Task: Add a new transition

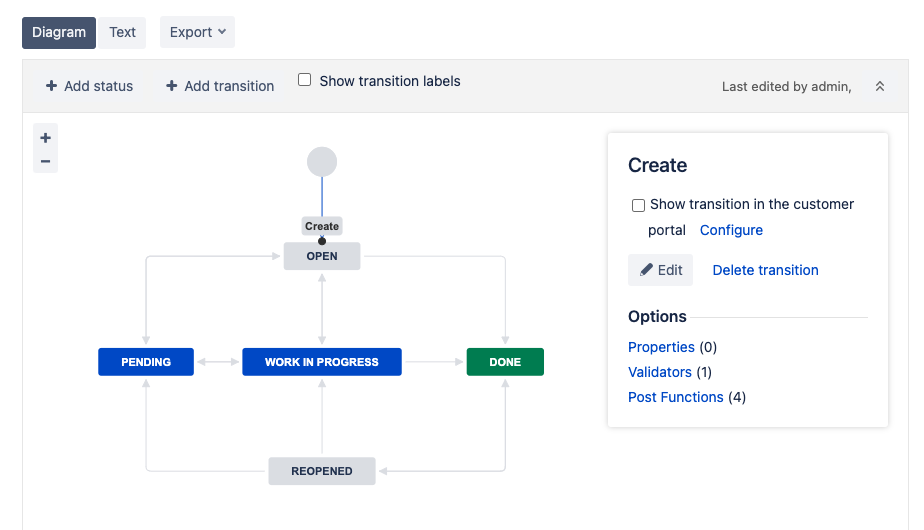Action: pos(220,86)
